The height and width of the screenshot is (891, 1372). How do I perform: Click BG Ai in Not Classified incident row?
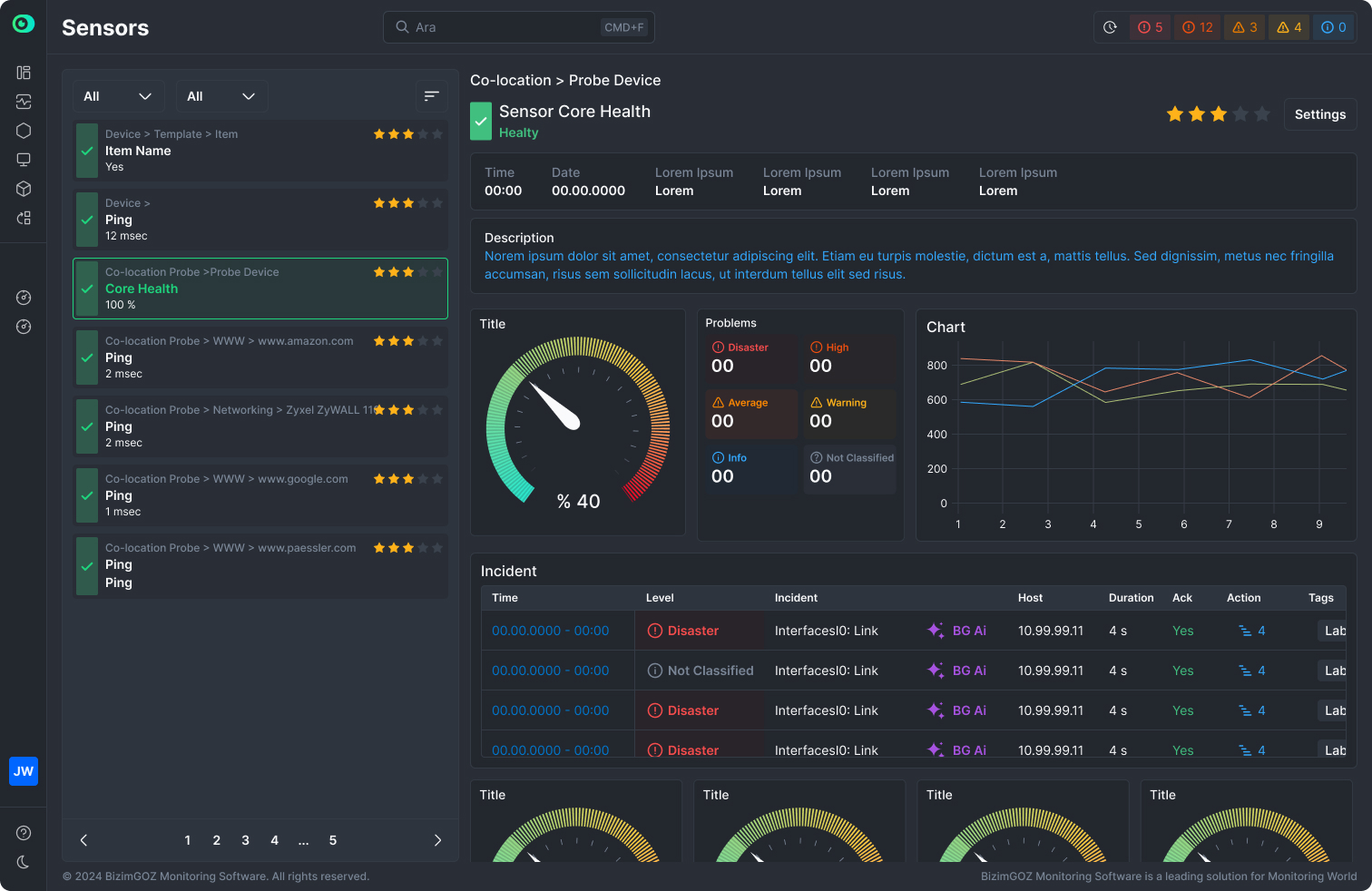(x=956, y=671)
